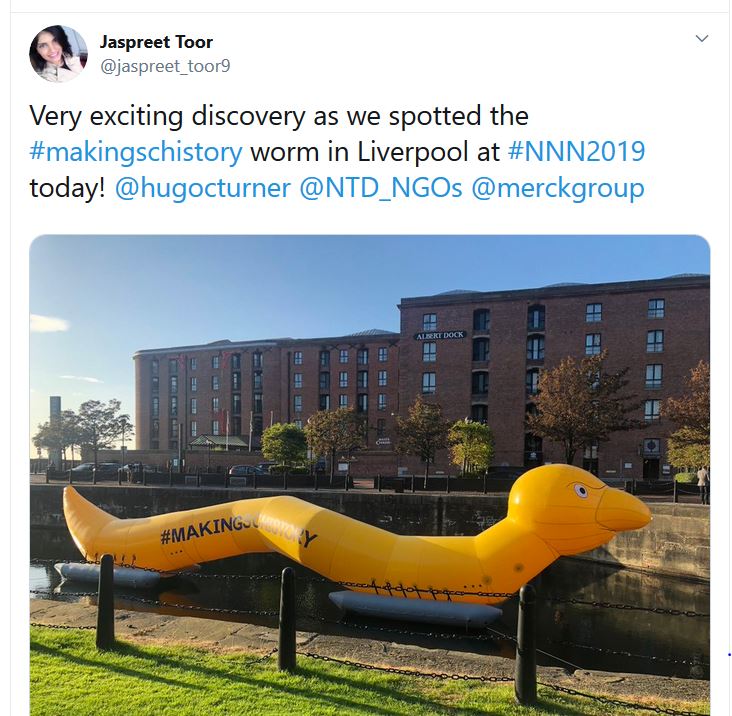Click the worm's eye in the photo
Image resolution: width=732 pixels, height=716 pixels.
click(581, 490)
